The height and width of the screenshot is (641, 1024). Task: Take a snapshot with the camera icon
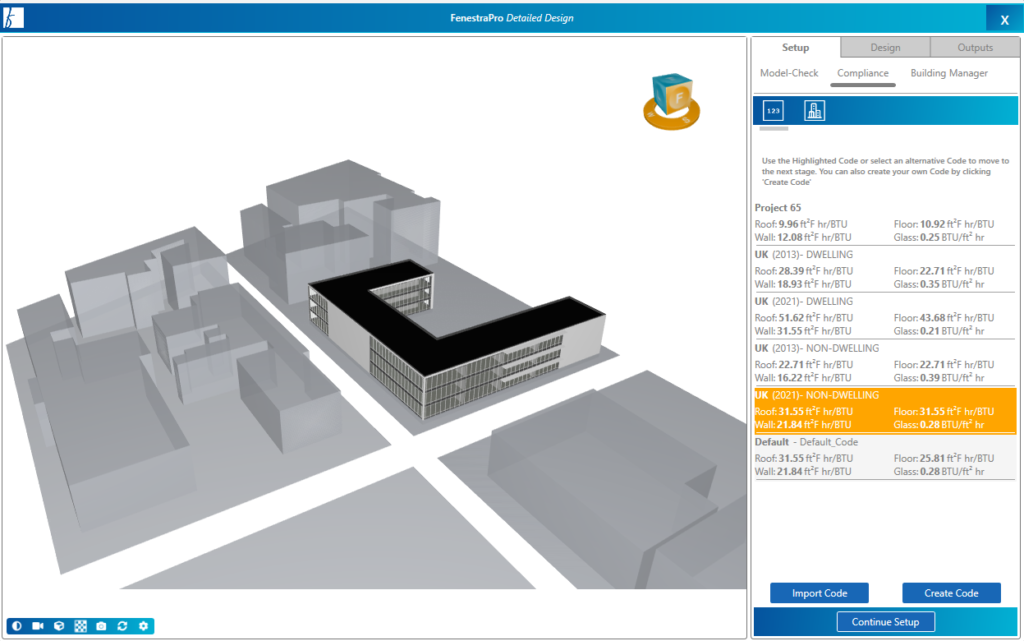click(101, 626)
